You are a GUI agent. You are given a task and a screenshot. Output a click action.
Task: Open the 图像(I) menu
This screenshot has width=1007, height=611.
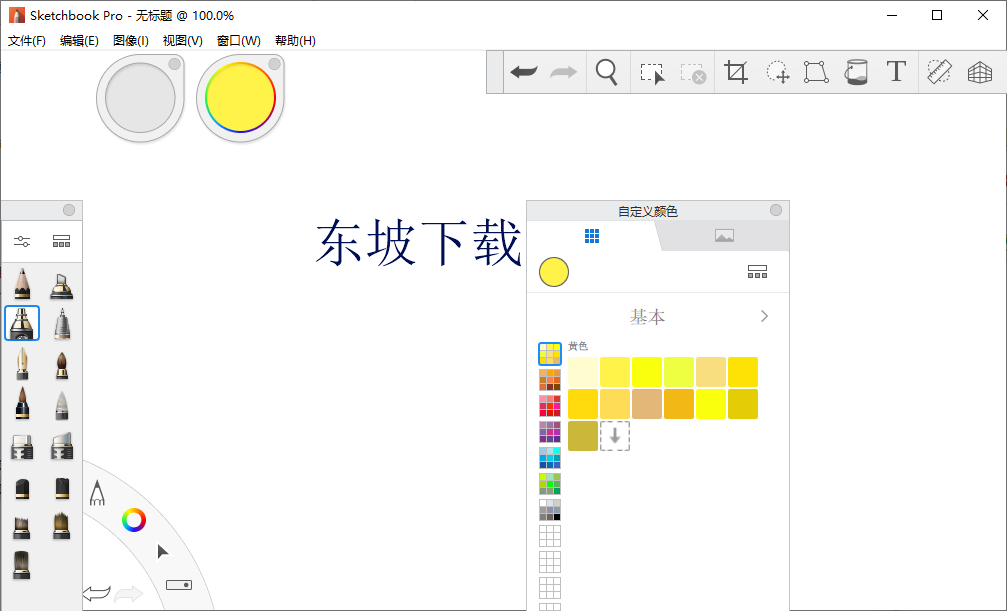tap(132, 41)
